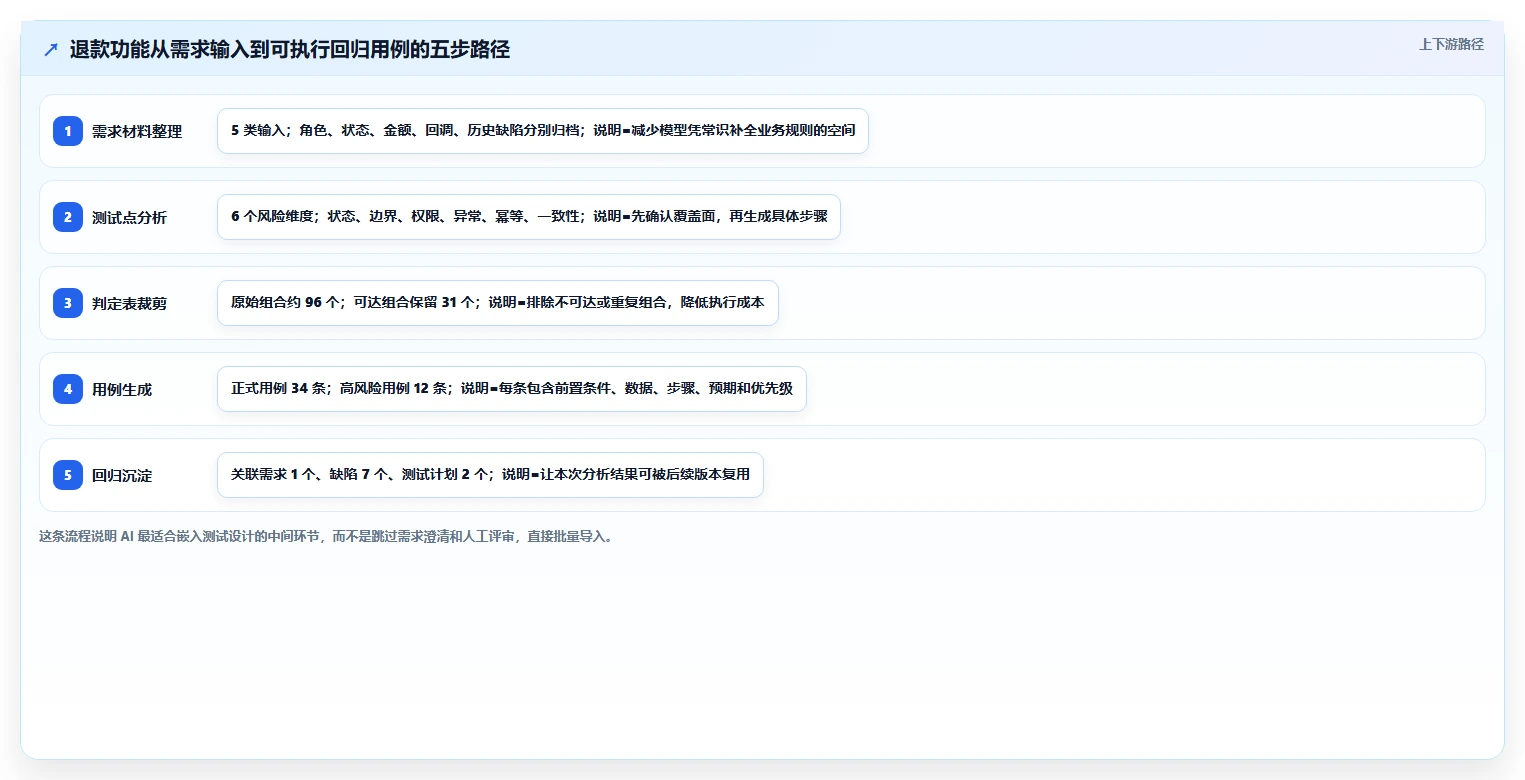Click the arrow icon beside the title
1525x780 pixels.
[51, 50]
